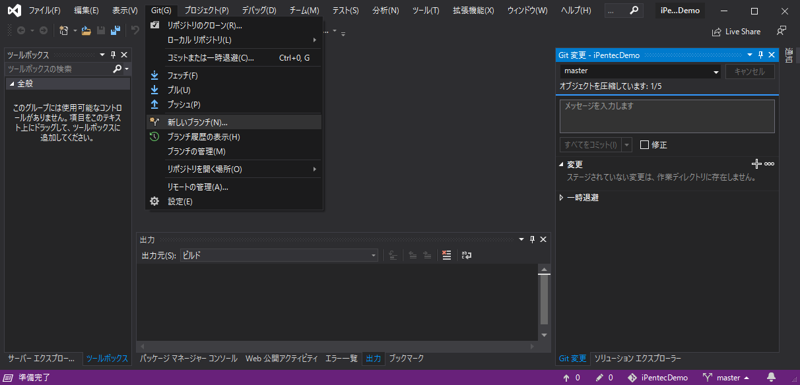Pin the 出力 panel using pushpin icon
800x385 pixels.
[532, 240]
